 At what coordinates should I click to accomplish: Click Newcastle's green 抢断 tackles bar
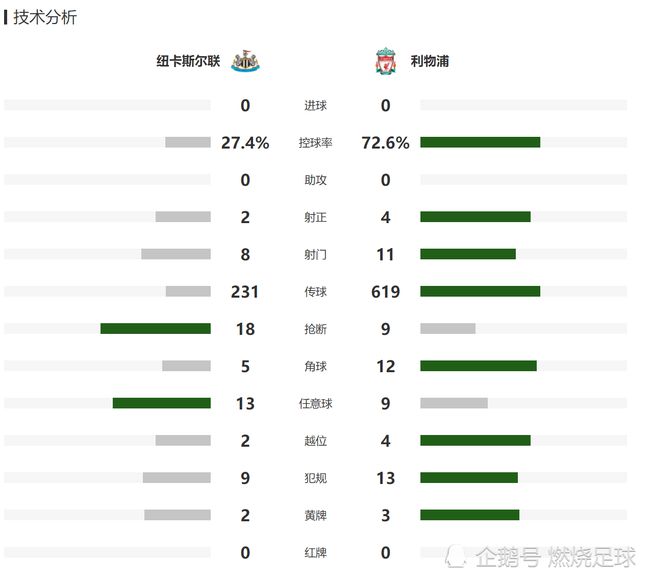coord(155,329)
